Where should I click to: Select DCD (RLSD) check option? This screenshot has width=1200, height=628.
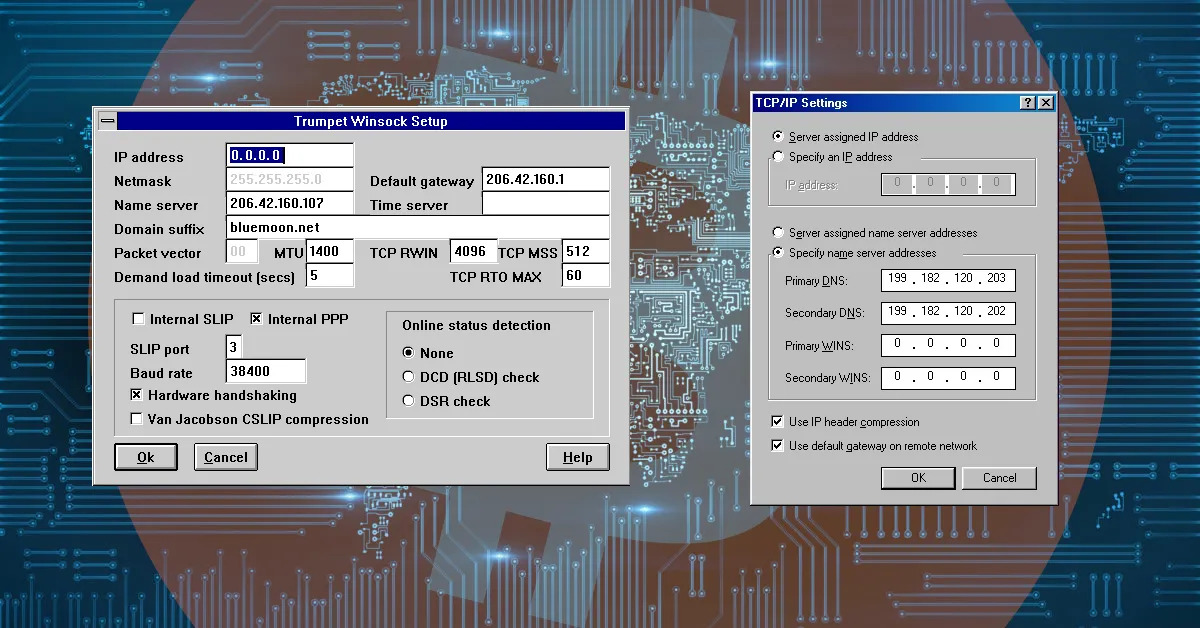coord(408,377)
